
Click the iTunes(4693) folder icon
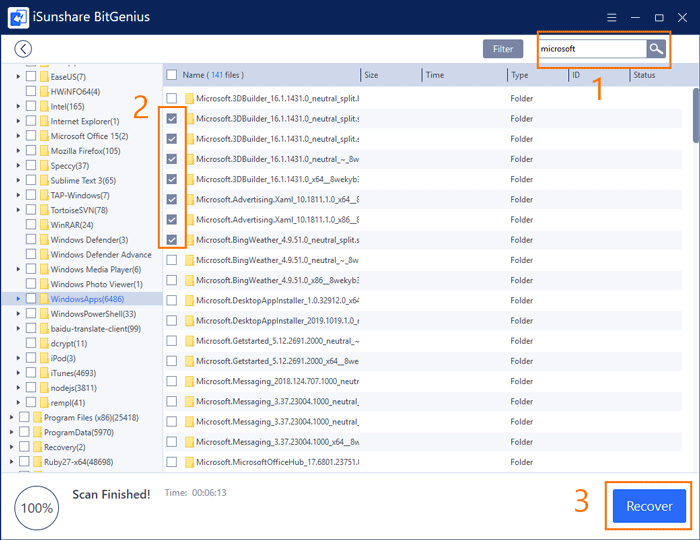click(44, 373)
